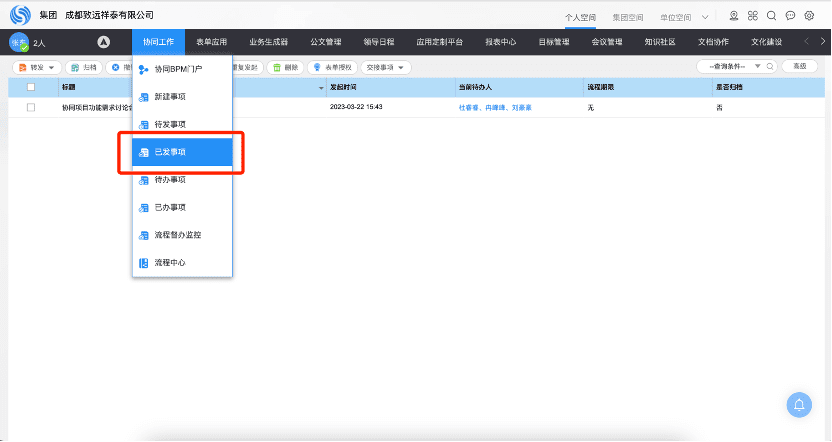Open the settings gear icon

tap(809, 16)
